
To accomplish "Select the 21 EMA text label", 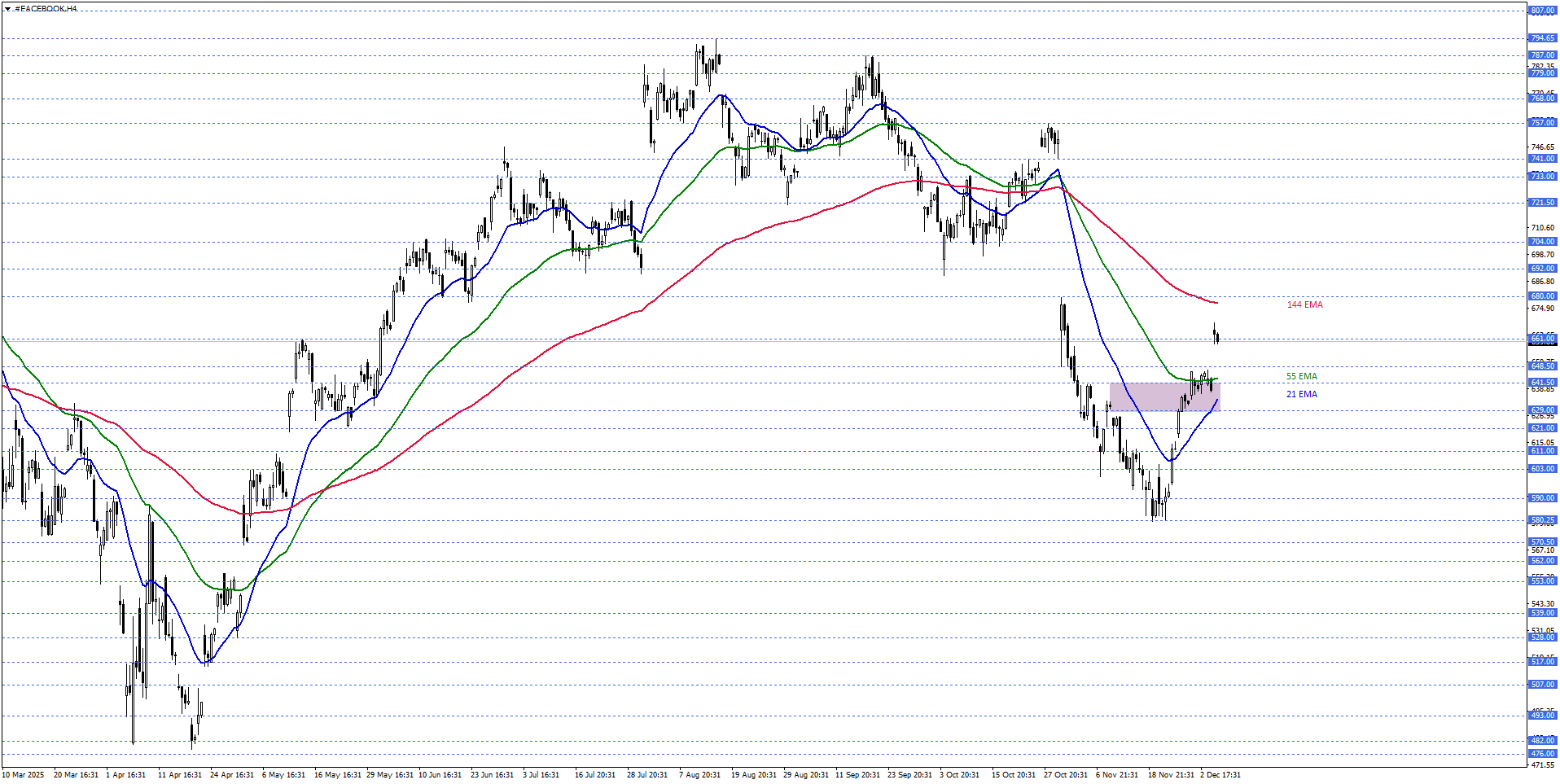I will pyautogui.click(x=1301, y=394).
